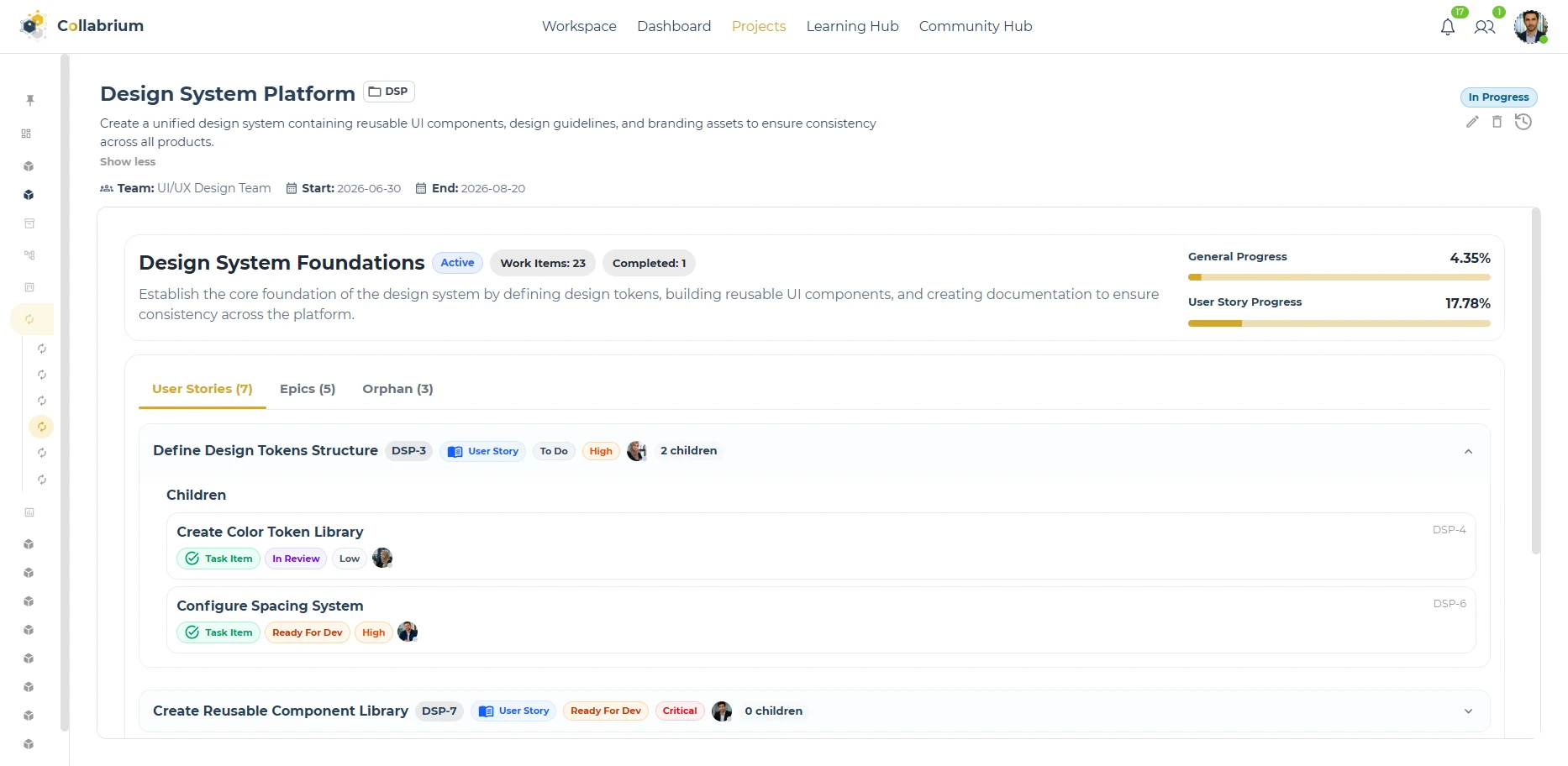
Task: Click assignee avatar on Create Color Token Library
Action: click(382, 558)
